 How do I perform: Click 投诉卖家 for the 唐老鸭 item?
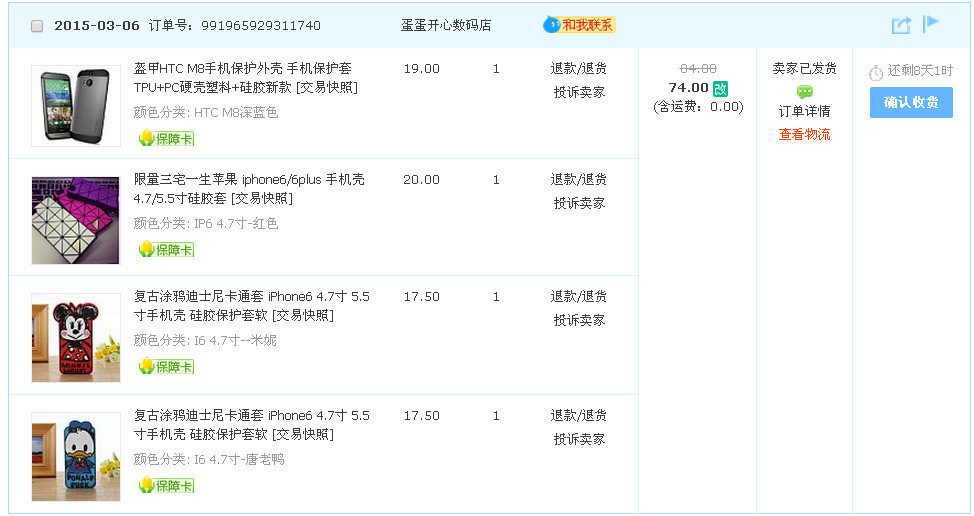pos(579,439)
